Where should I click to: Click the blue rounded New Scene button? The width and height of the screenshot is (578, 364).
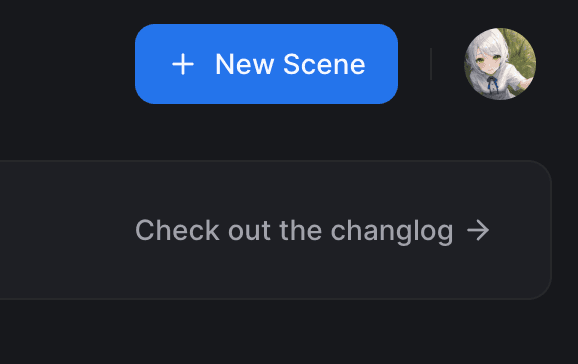coord(266,64)
